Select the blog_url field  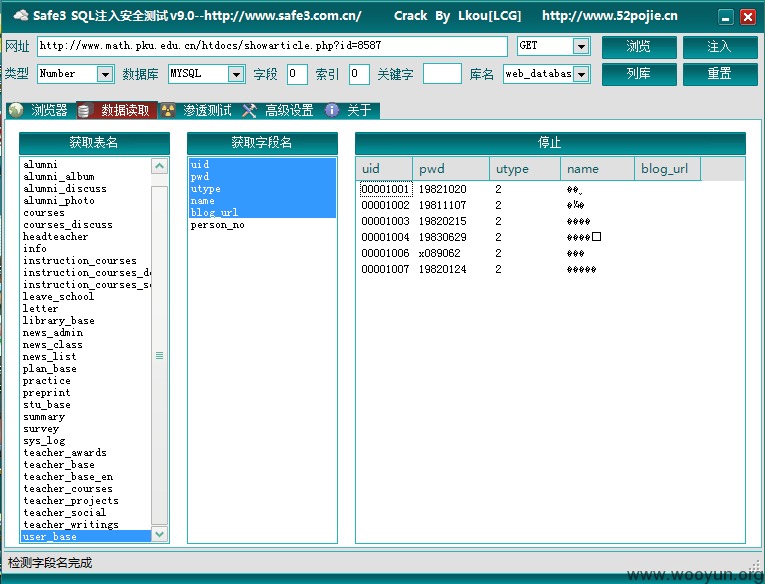point(262,213)
